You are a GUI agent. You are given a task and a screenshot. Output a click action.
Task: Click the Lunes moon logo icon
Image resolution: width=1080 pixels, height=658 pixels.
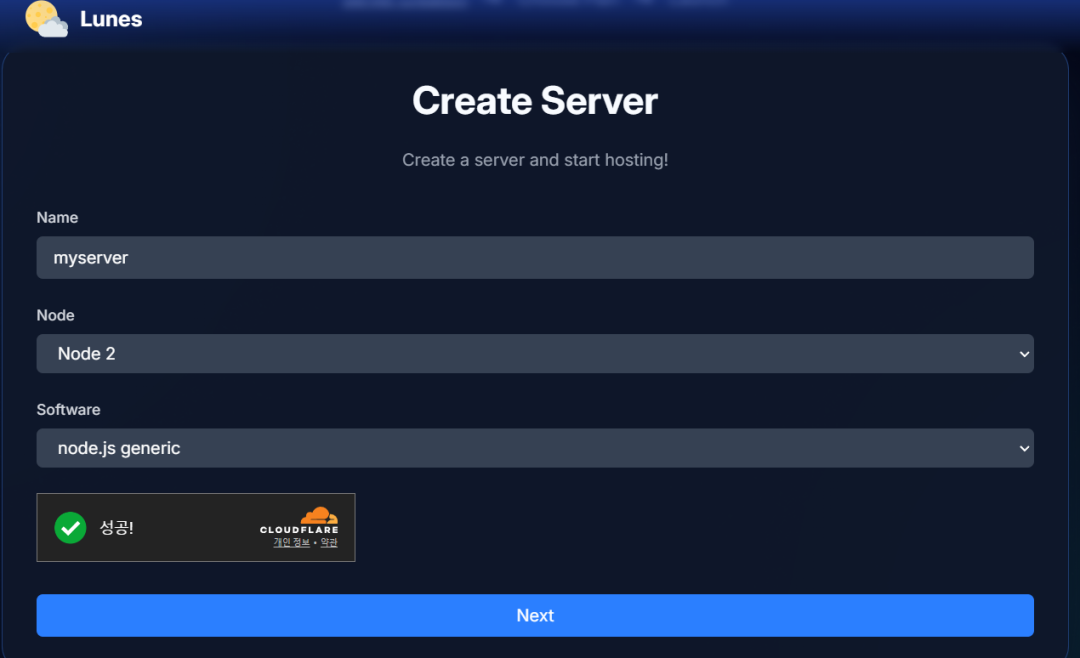point(46,19)
